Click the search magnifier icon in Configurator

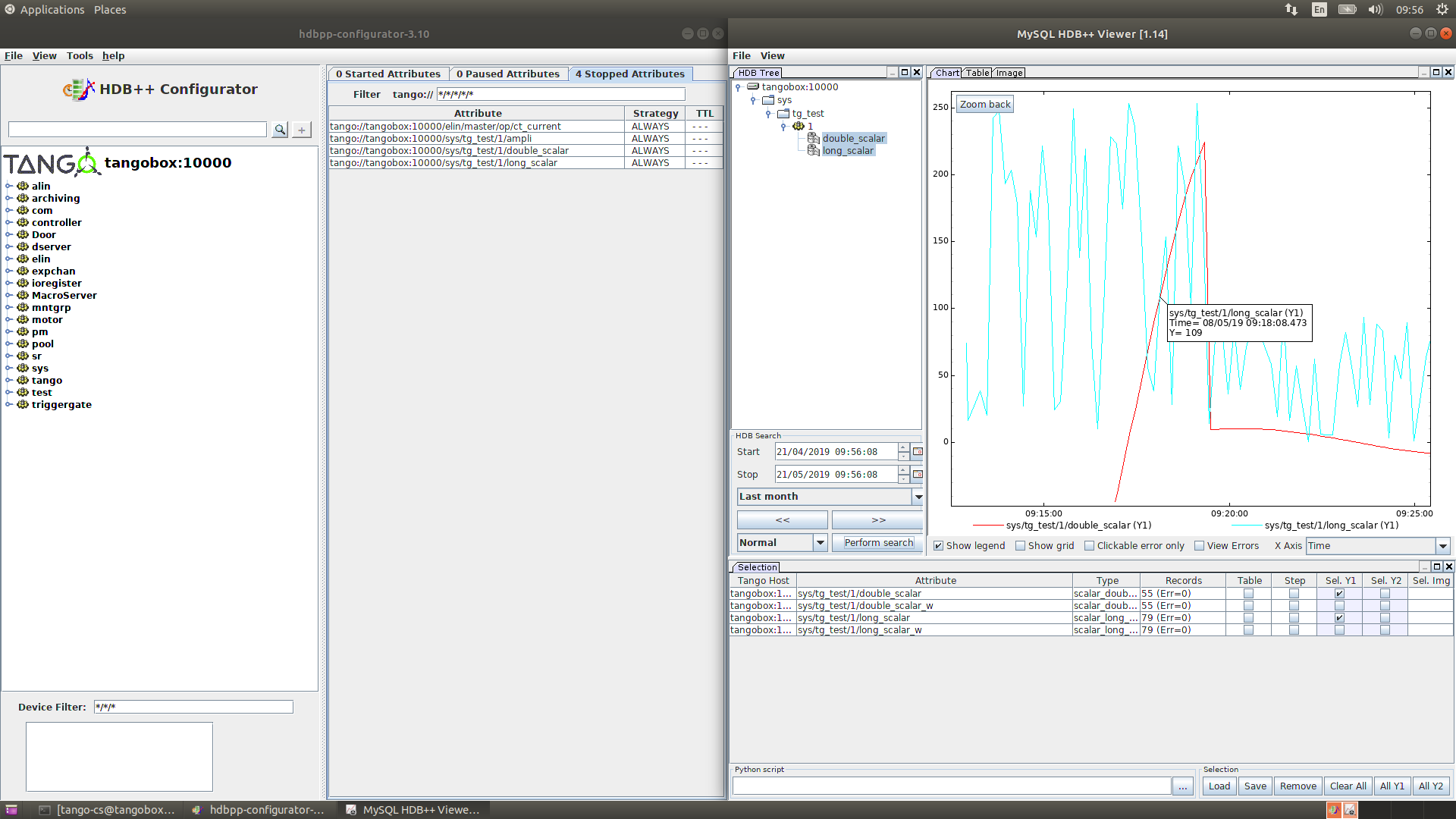[280, 130]
